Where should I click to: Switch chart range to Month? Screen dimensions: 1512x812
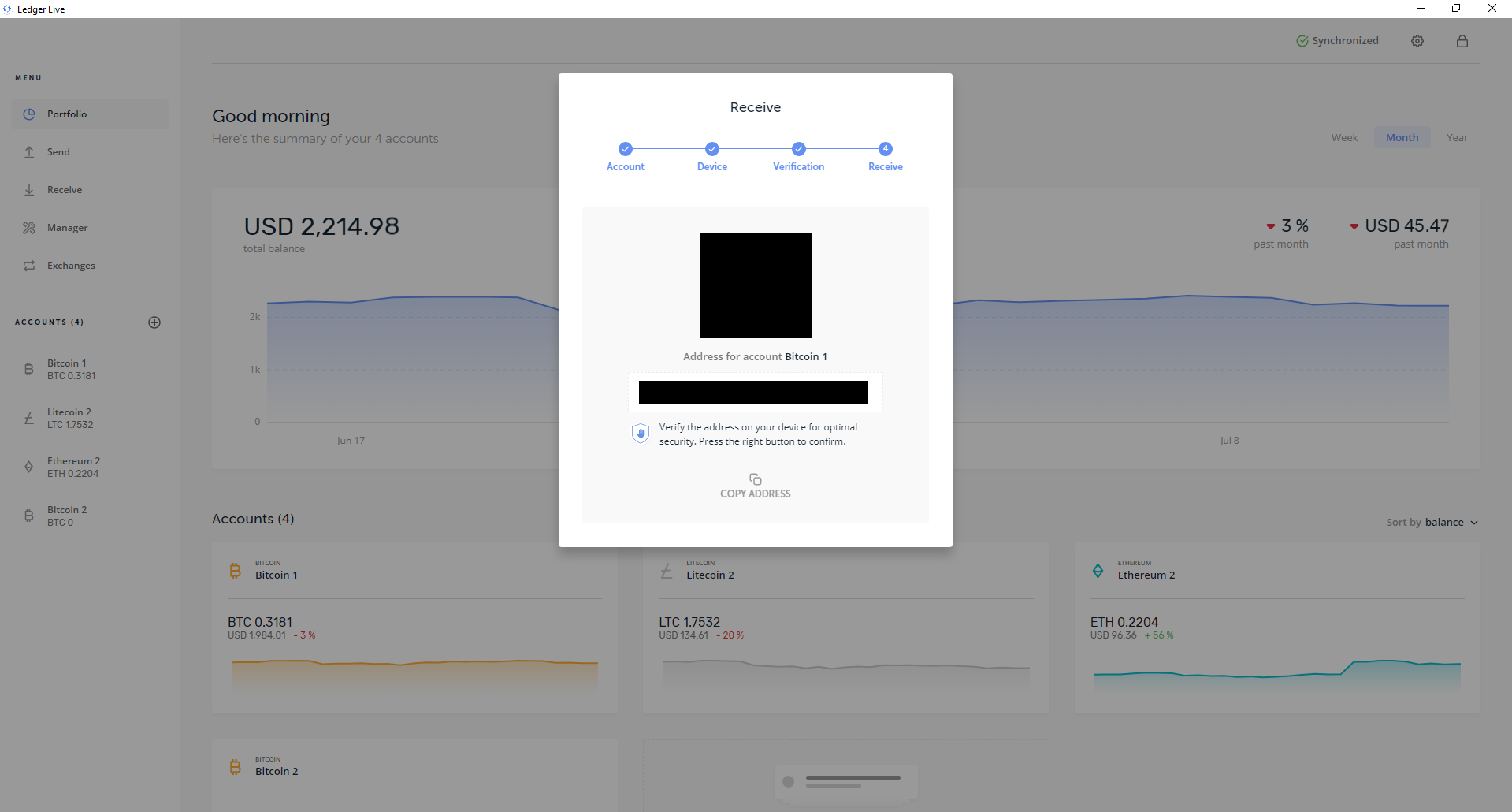[1402, 138]
